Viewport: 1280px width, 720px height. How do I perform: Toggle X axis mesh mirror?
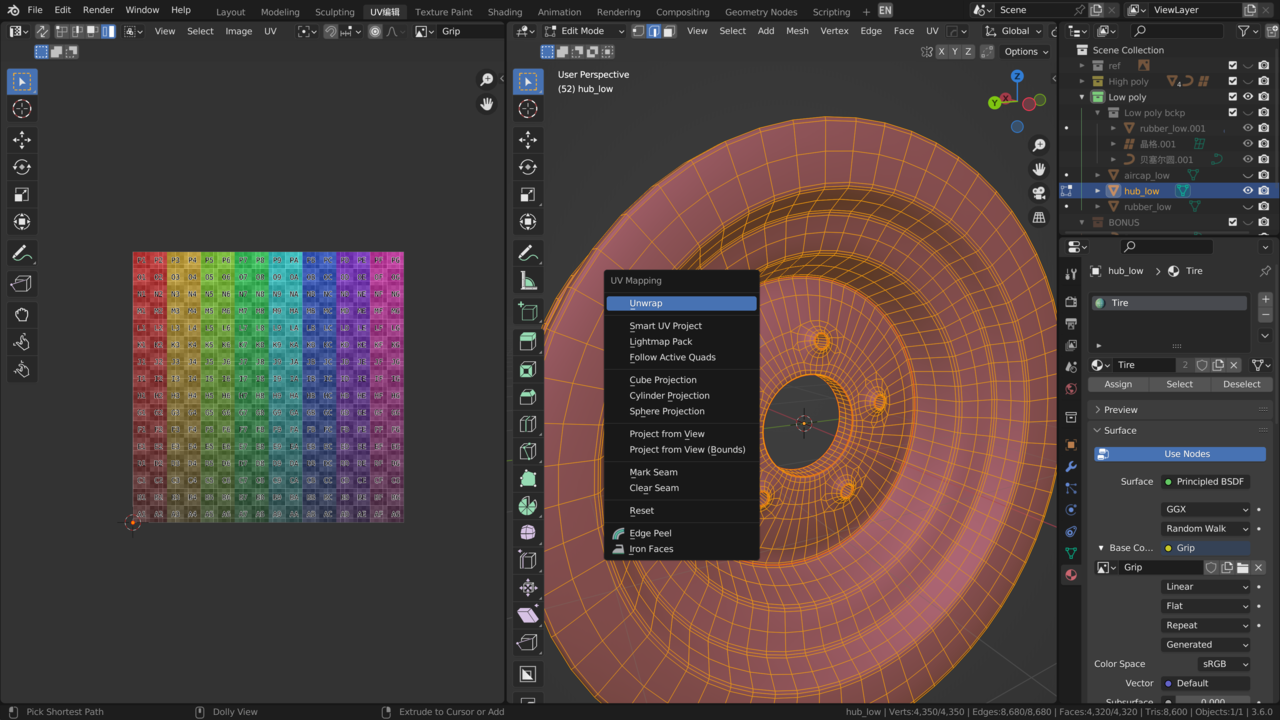[x=941, y=52]
